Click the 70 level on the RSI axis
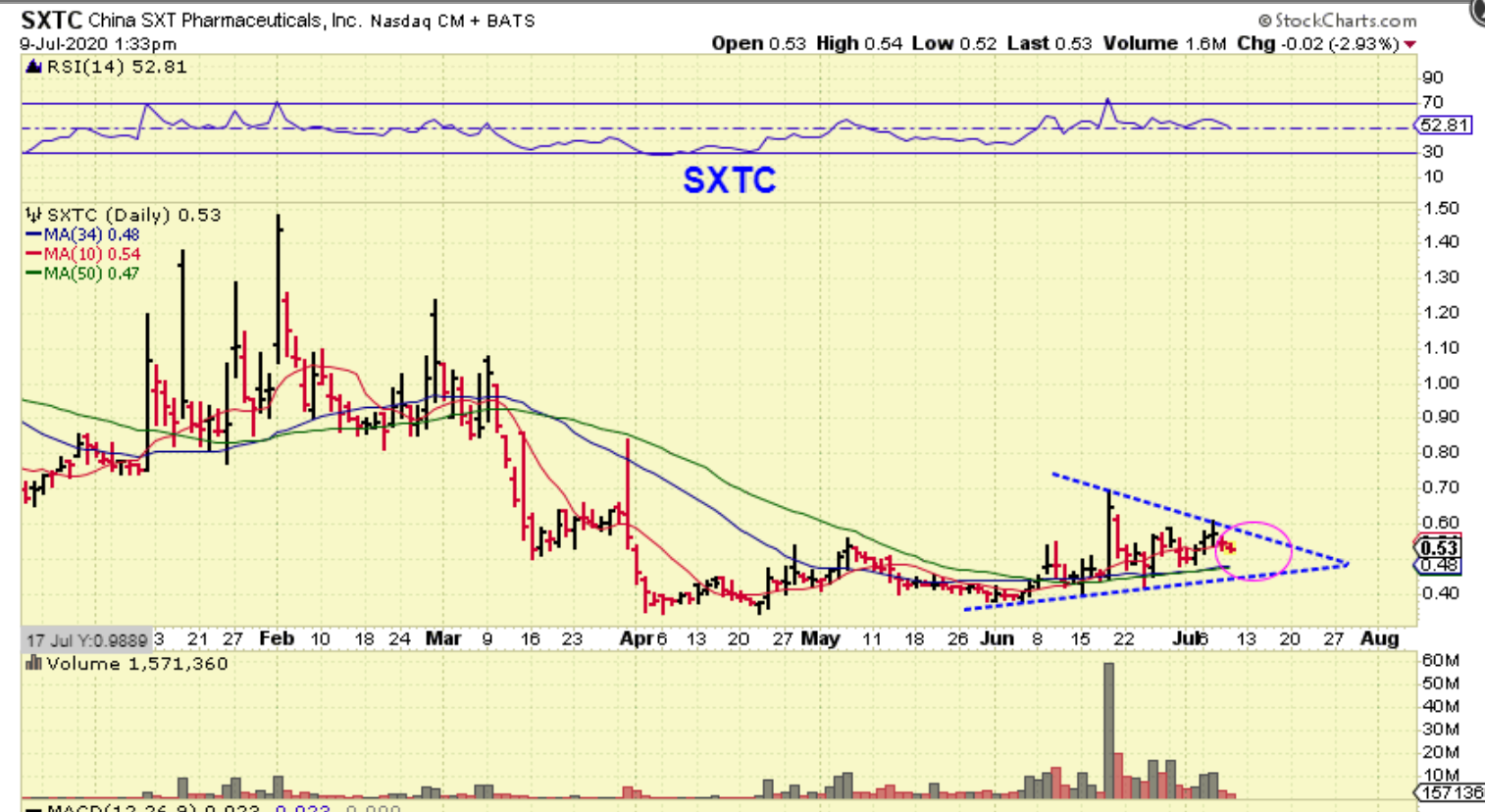 pos(1432,102)
